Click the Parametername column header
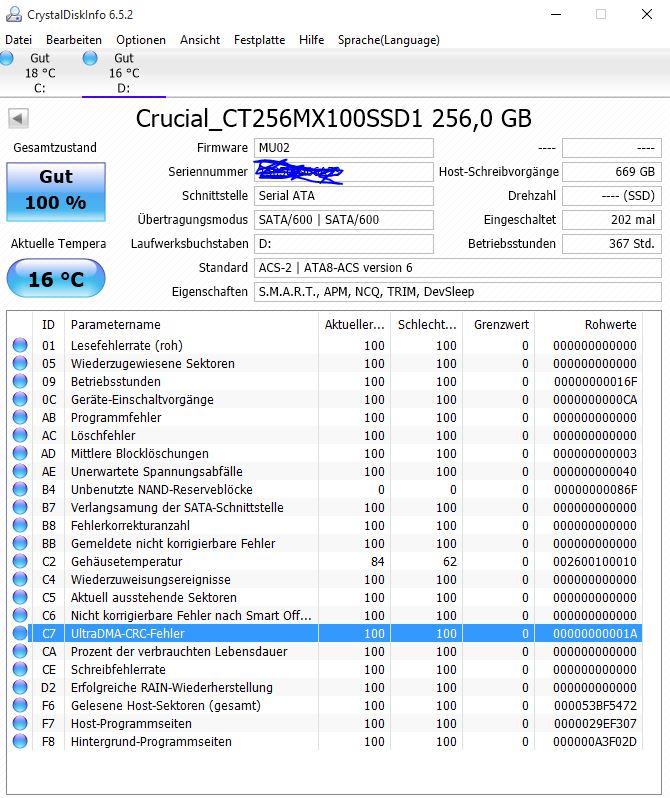 [x=191, y=325]
